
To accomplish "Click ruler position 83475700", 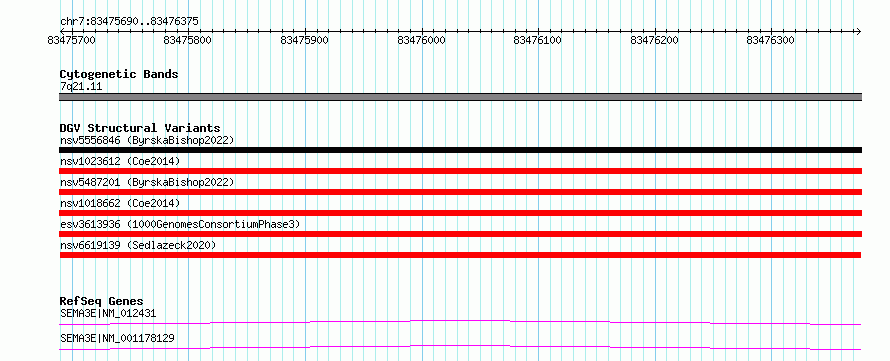I will [x=72, y=40].
